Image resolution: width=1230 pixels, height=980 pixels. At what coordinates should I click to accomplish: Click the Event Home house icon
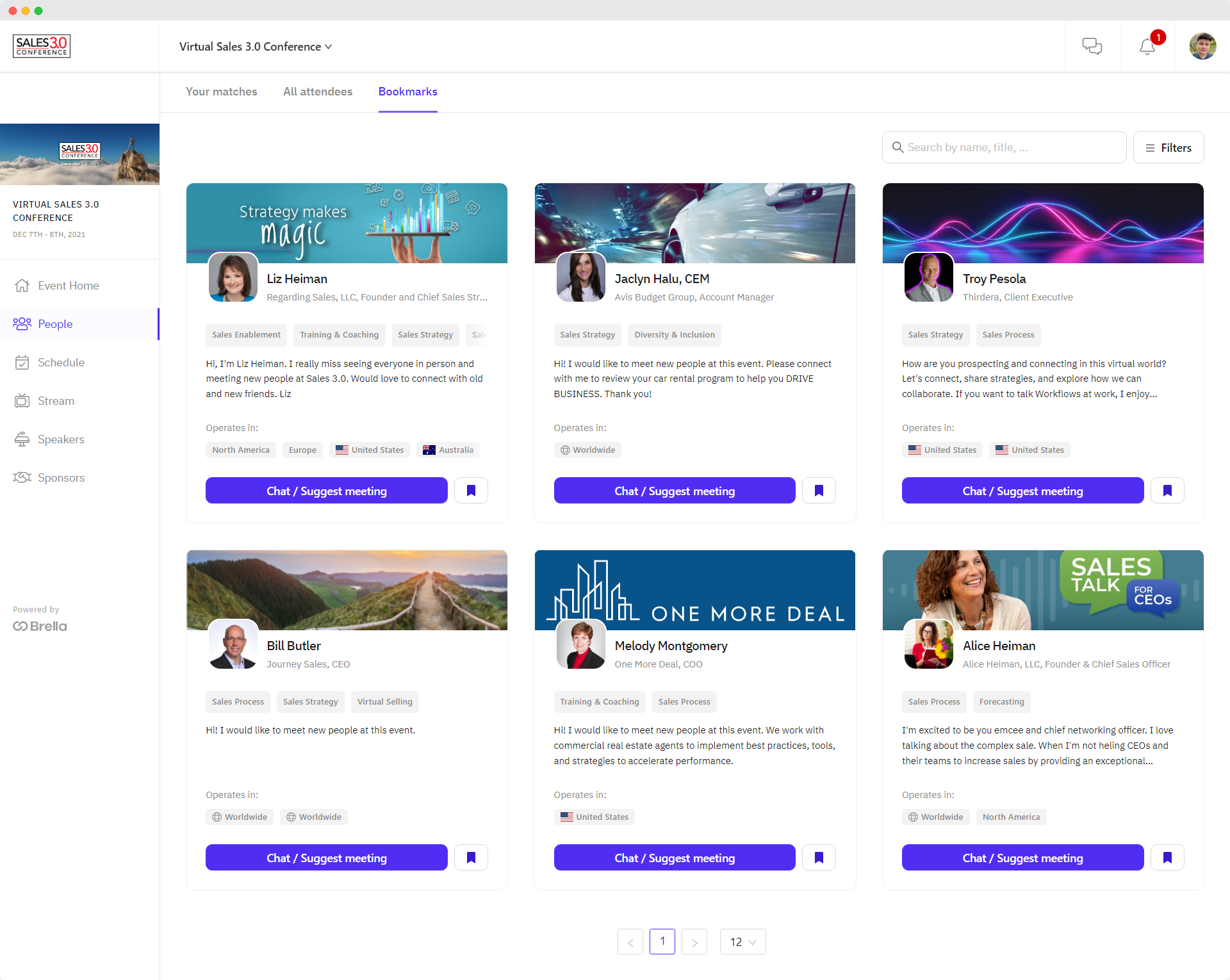pyautogui.click(x=22, y=286)
